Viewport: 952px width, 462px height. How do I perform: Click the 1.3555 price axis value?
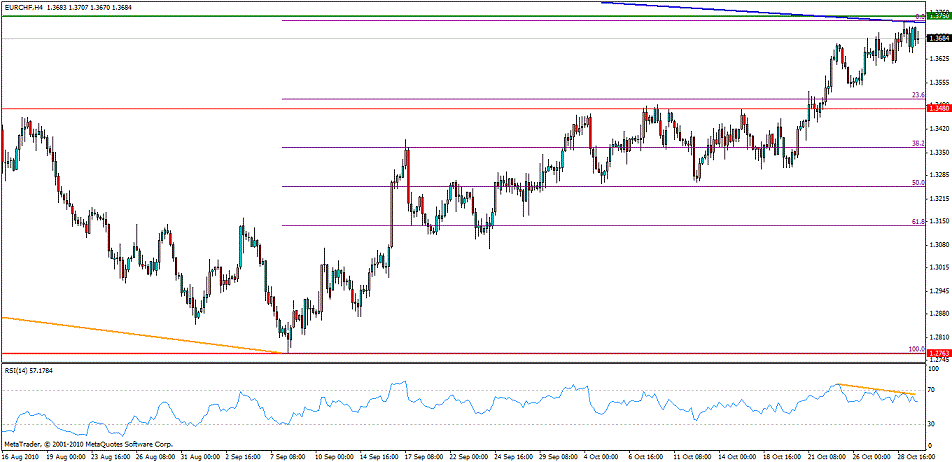(x=939, y=82)
